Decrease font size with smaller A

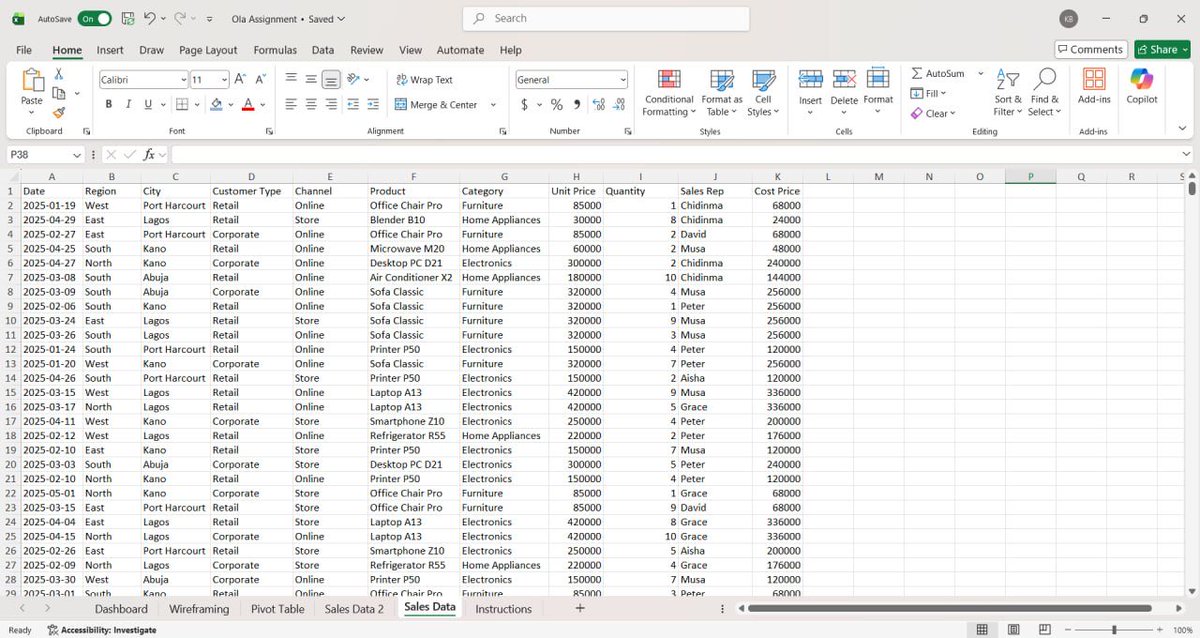pyautogui.click(x=261, y=79)
